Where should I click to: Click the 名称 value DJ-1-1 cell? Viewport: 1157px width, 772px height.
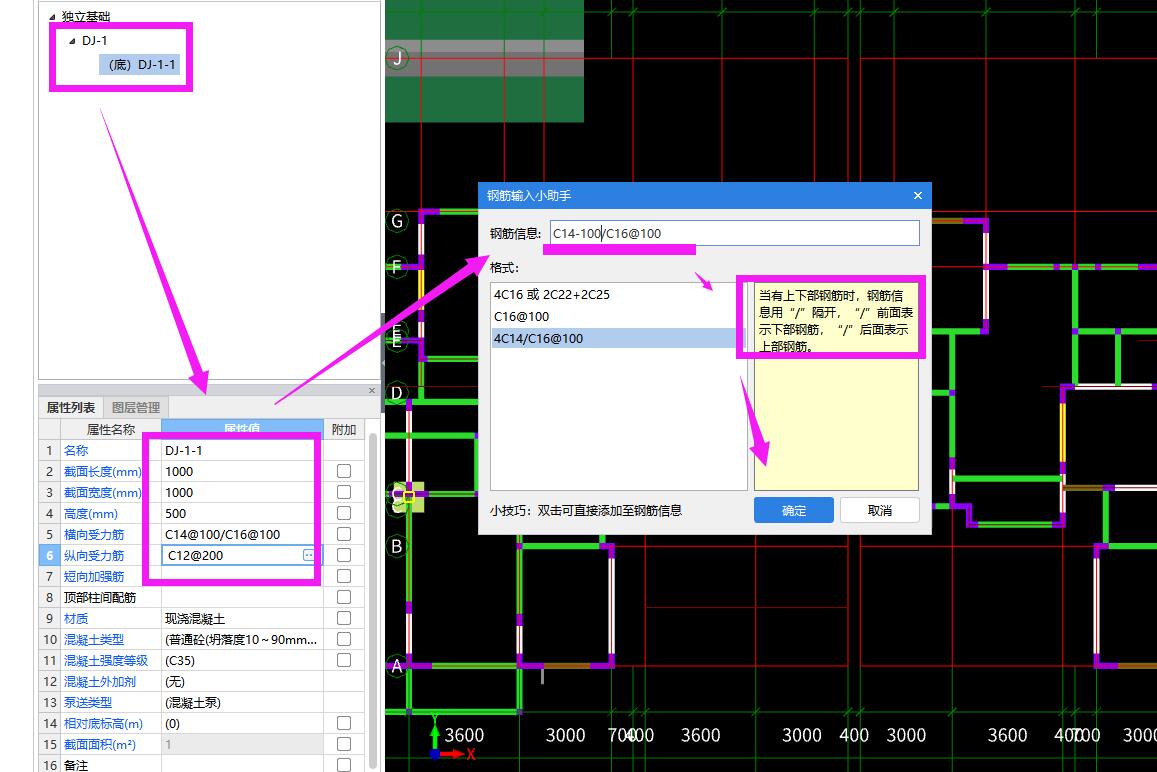(x=242, y=450)
